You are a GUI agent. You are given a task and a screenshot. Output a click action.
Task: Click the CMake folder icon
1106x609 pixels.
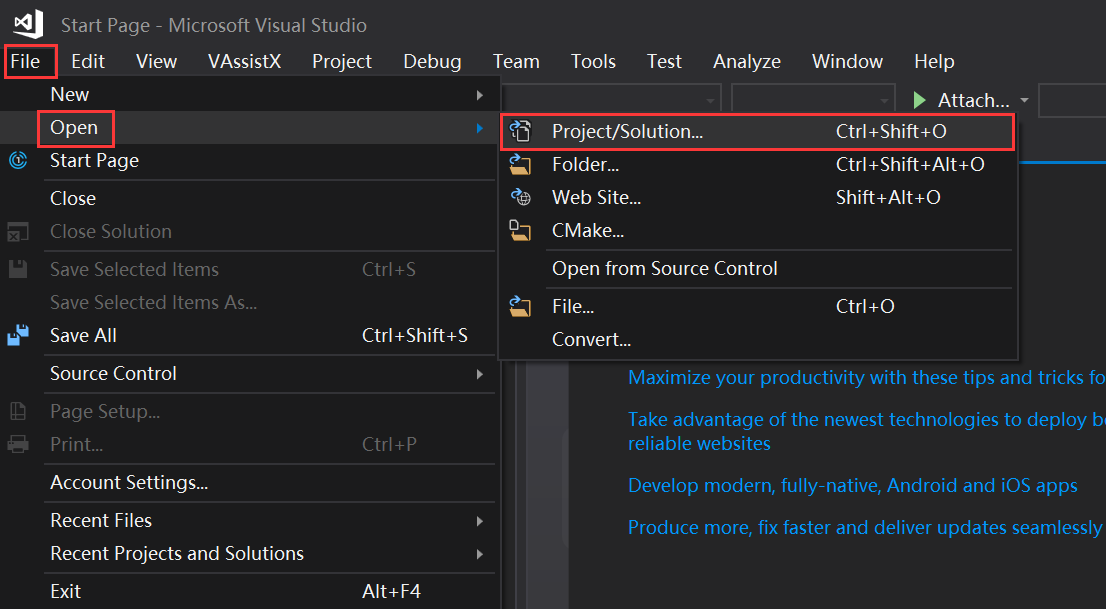pyautogui.click(x=521, y=230)
